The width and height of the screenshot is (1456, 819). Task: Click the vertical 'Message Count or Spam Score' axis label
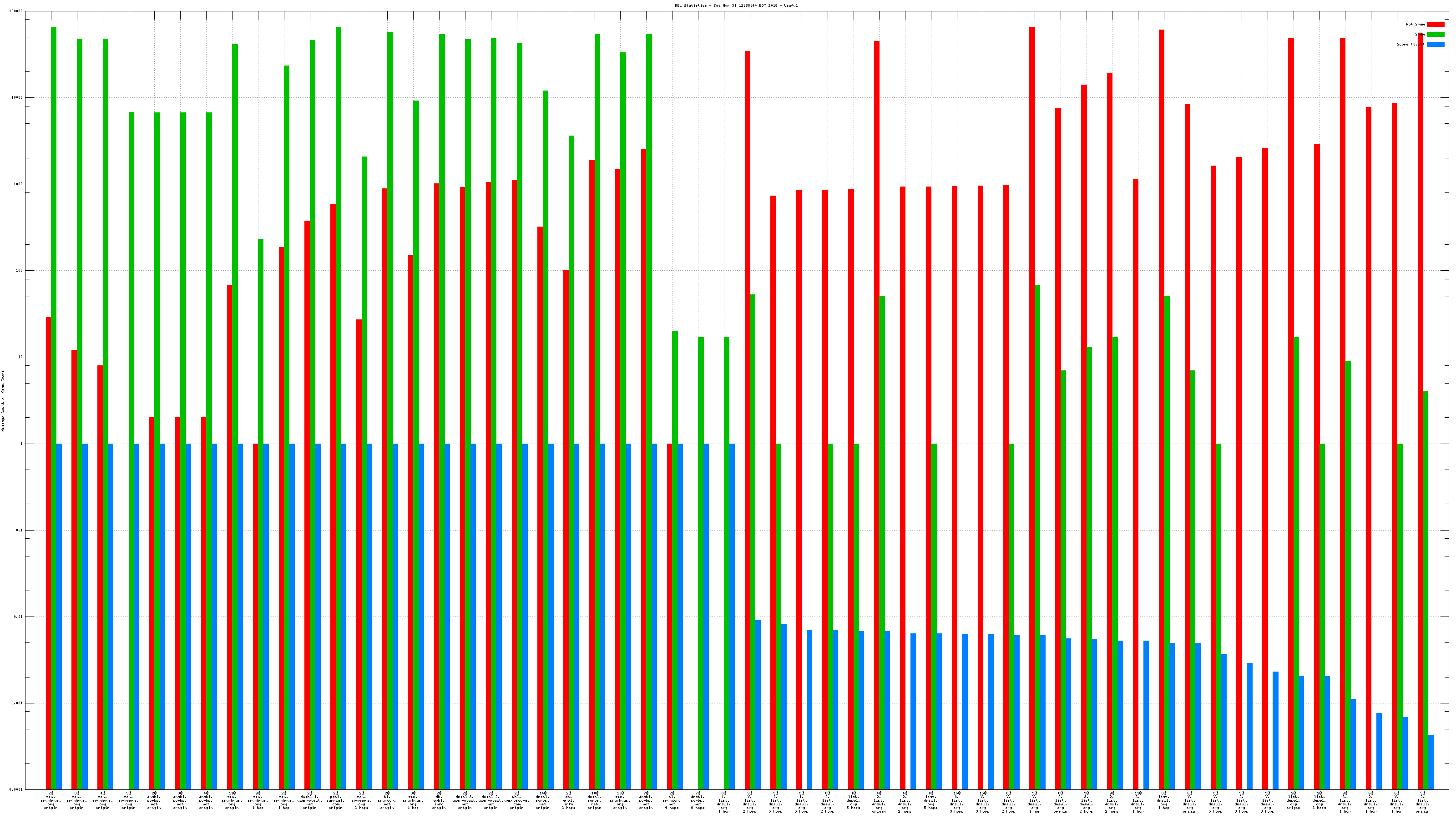tap(3, 400)
